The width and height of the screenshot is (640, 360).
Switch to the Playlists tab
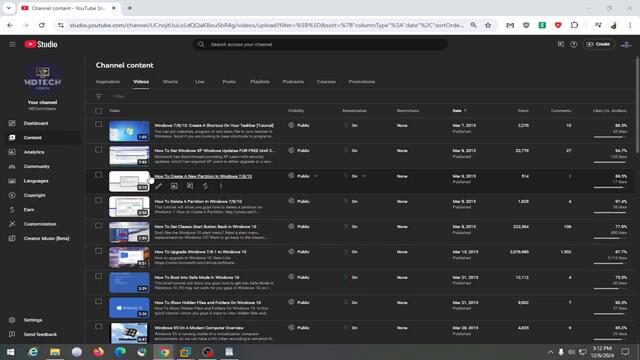[x=260, y=82]
